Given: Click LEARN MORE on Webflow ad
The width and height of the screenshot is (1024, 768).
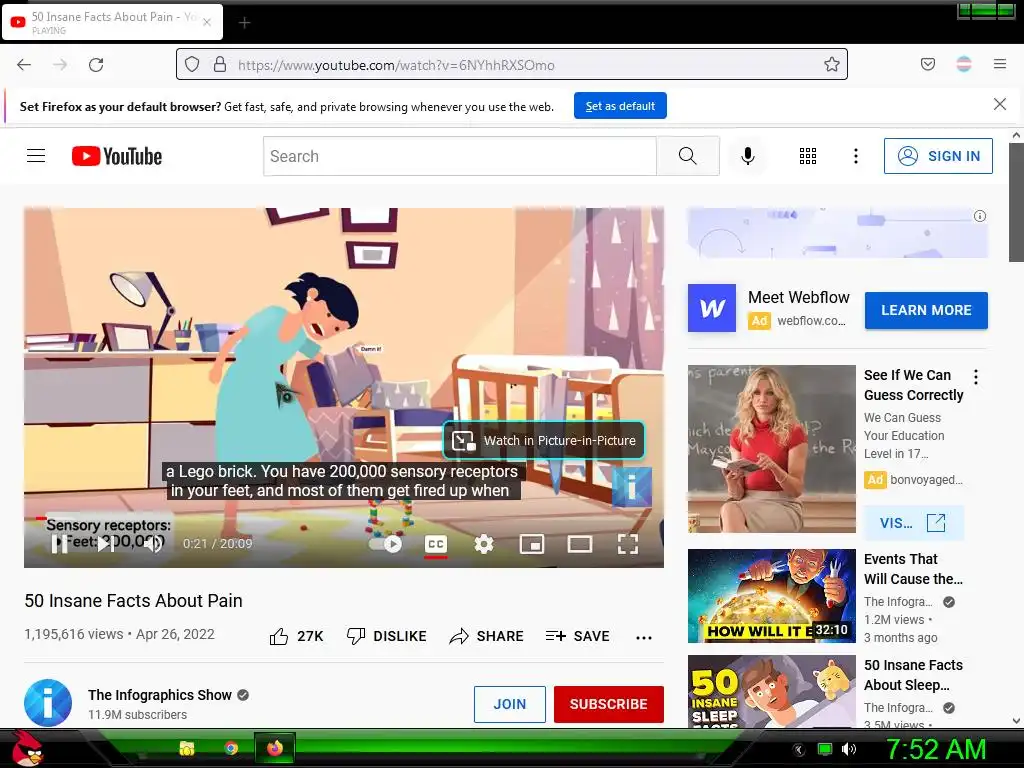Looking at the screenshot, I should coord(926,310).
